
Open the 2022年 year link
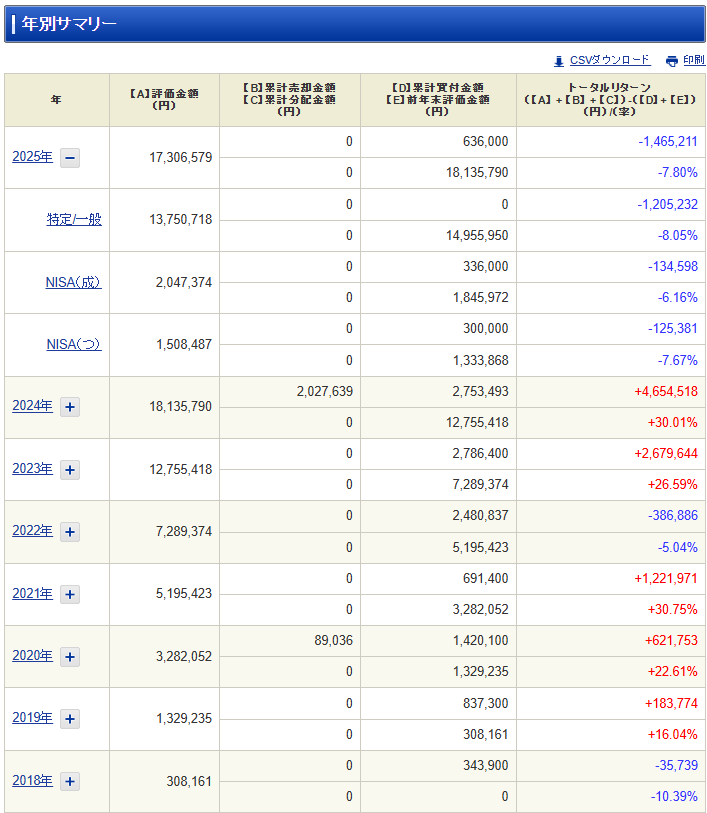[x=33, y=531]
